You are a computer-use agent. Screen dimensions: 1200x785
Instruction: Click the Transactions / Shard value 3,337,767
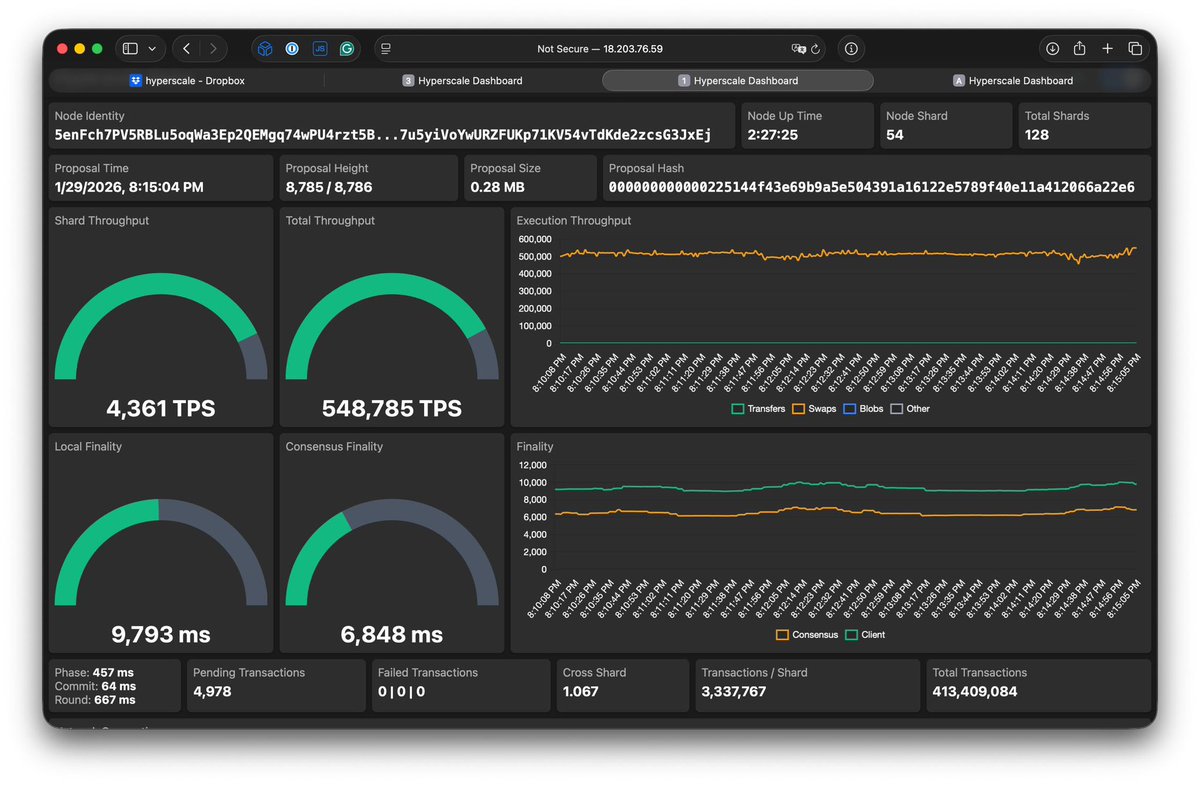click(x=734, y=691)
